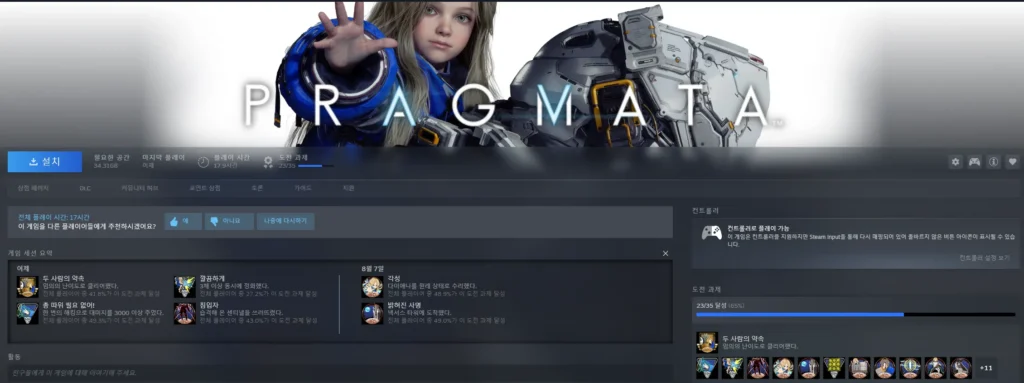Open the 컨트롤러 설정 보기 link
This screenshot has width=1024, height=383.
[x=984, y=258]
